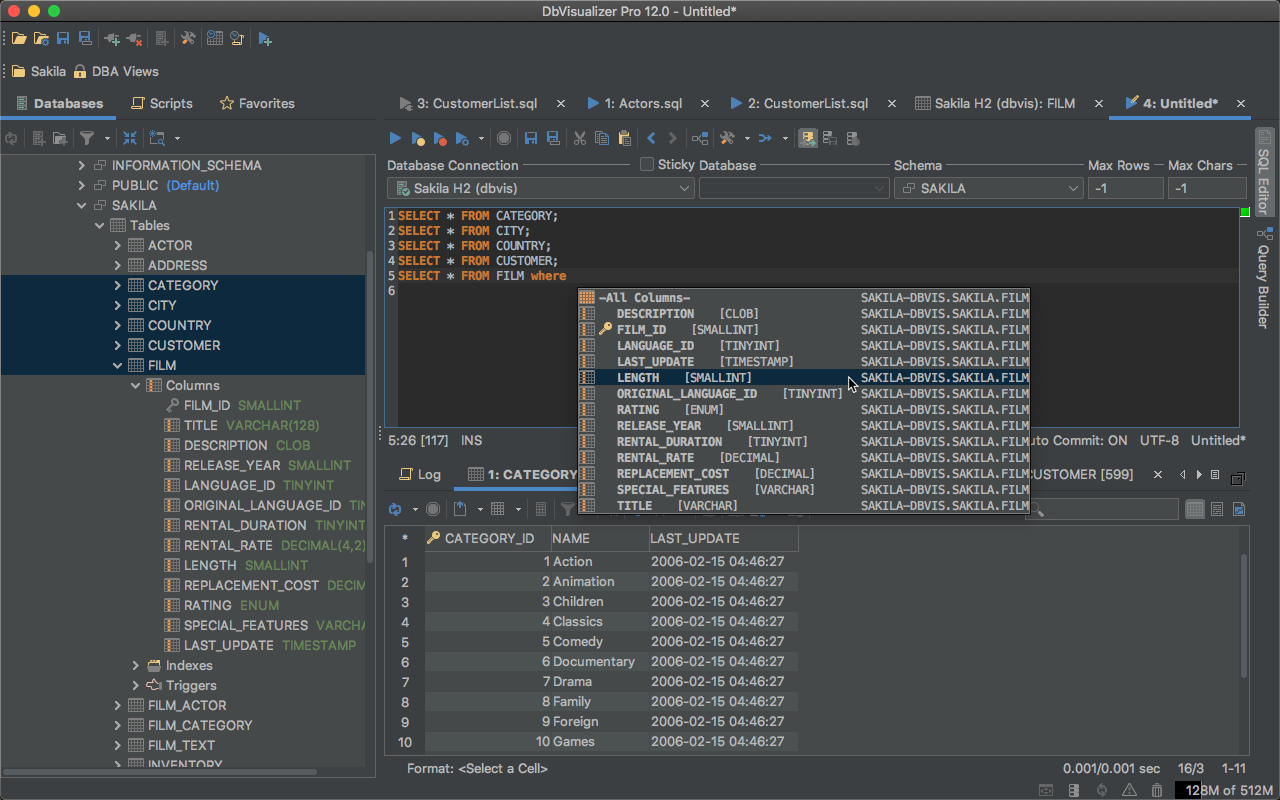Open the 1: Actors.sql editor tab
The image size is (1280, 800).
[x=639, y=103]
